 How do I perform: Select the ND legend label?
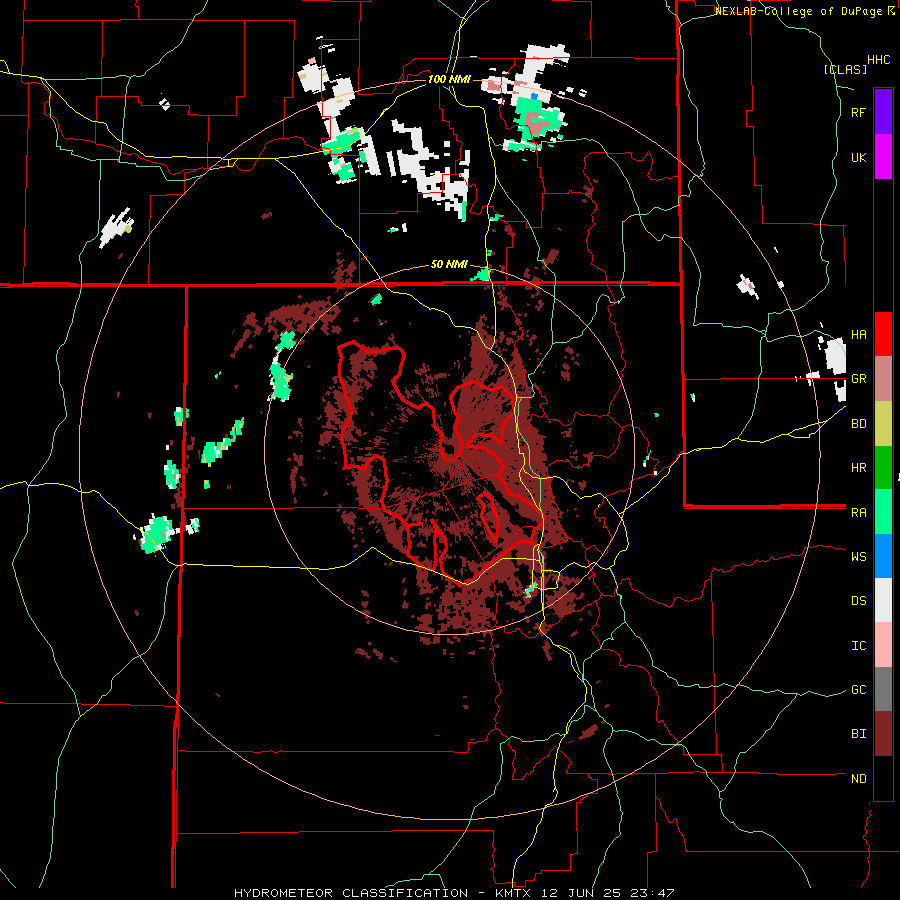858,779
